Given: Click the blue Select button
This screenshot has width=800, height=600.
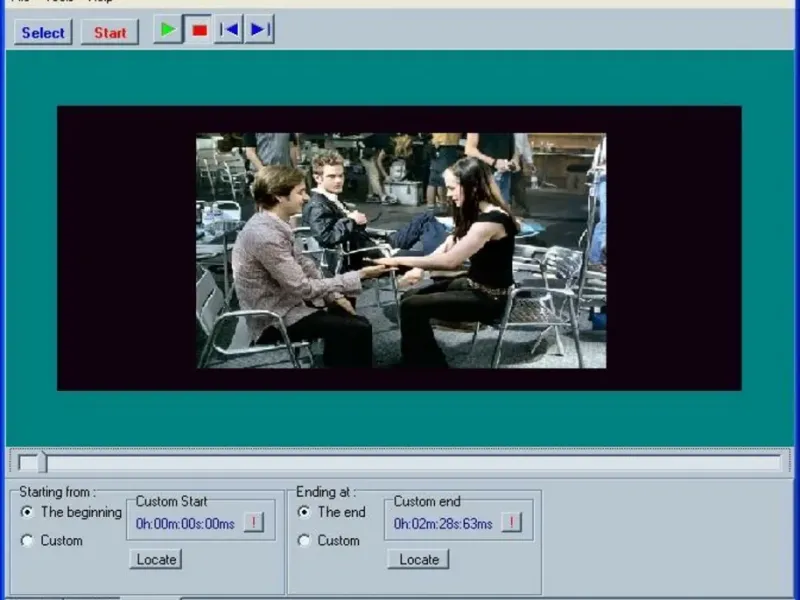Looking at the screenshot, I should [x=43, y=33].
